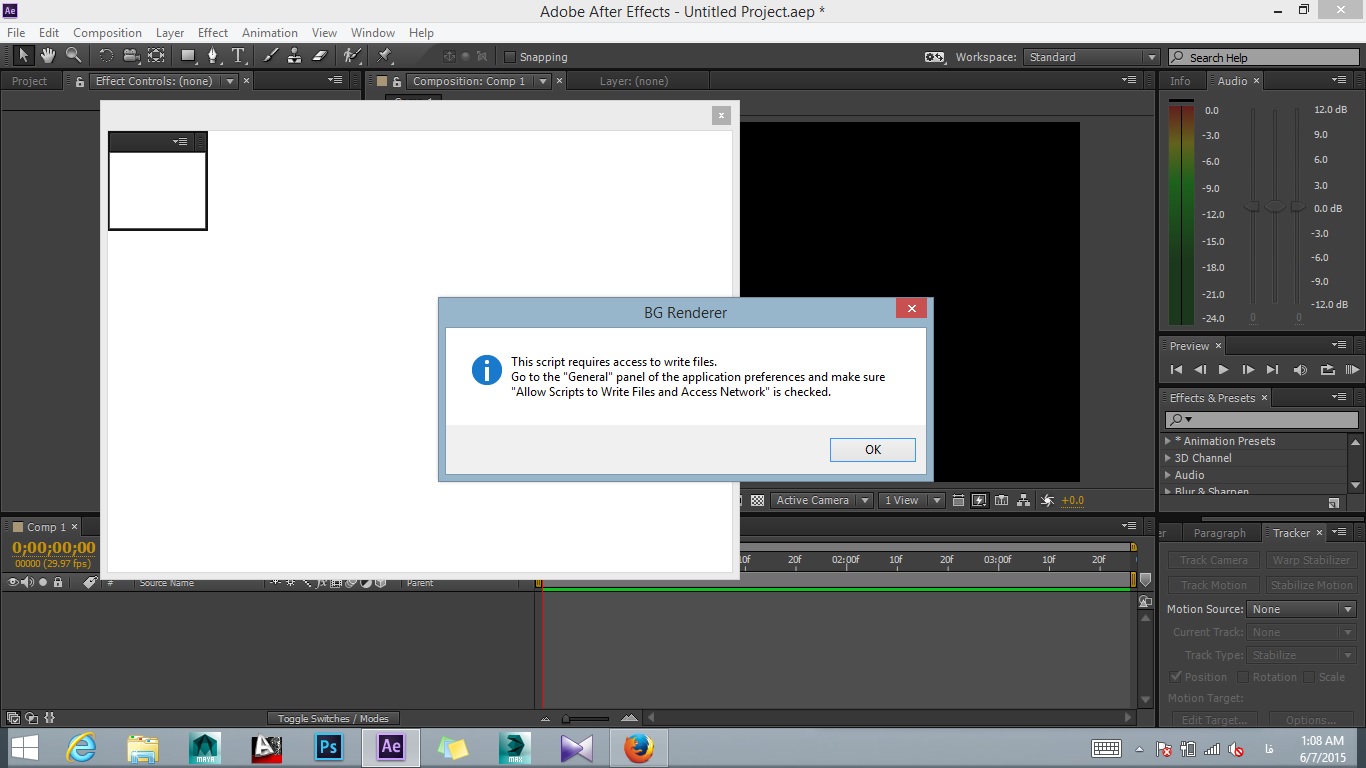Click Toggle Switches / Modes button

point(333,718)
